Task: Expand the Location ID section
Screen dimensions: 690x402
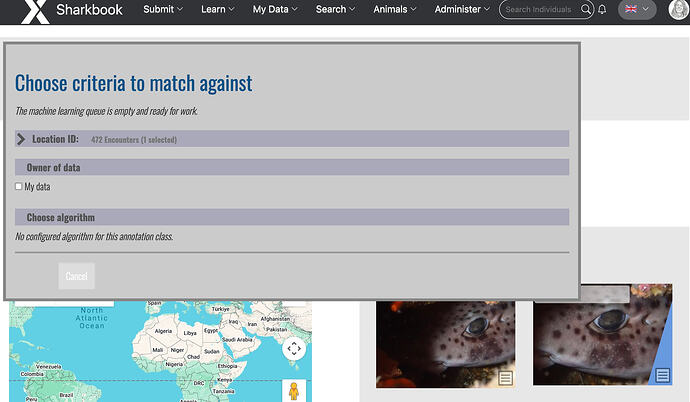Action: pos(22,139)
